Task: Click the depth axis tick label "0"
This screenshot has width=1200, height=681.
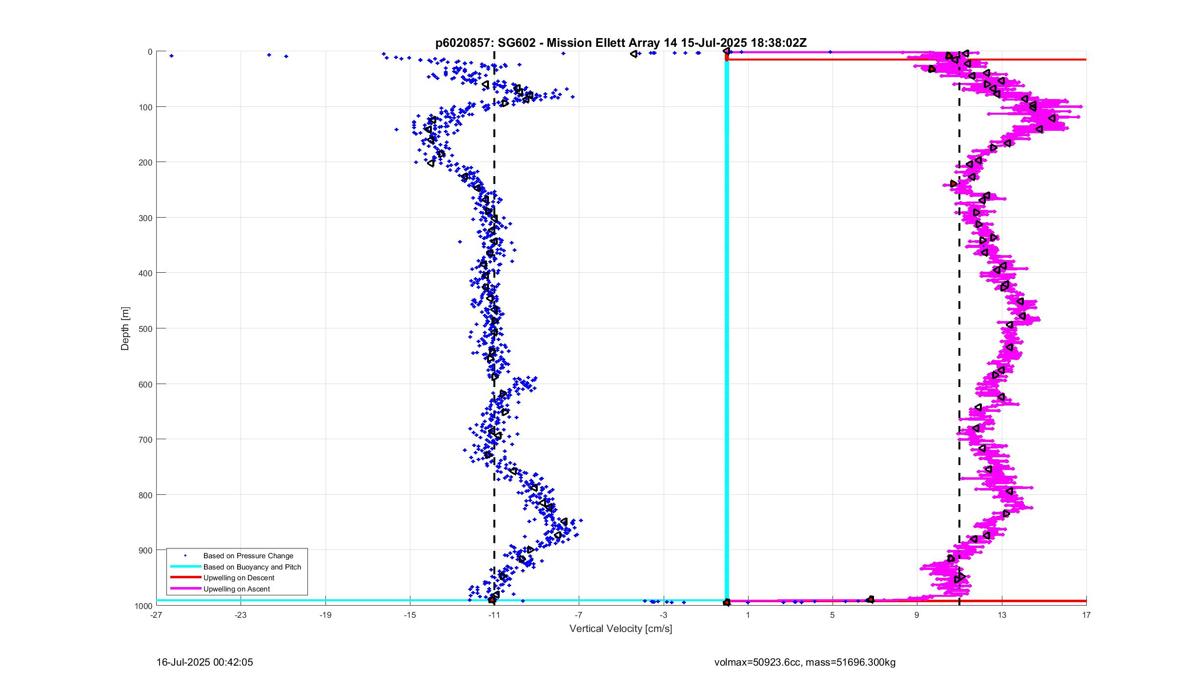Action: pos(149,52)
